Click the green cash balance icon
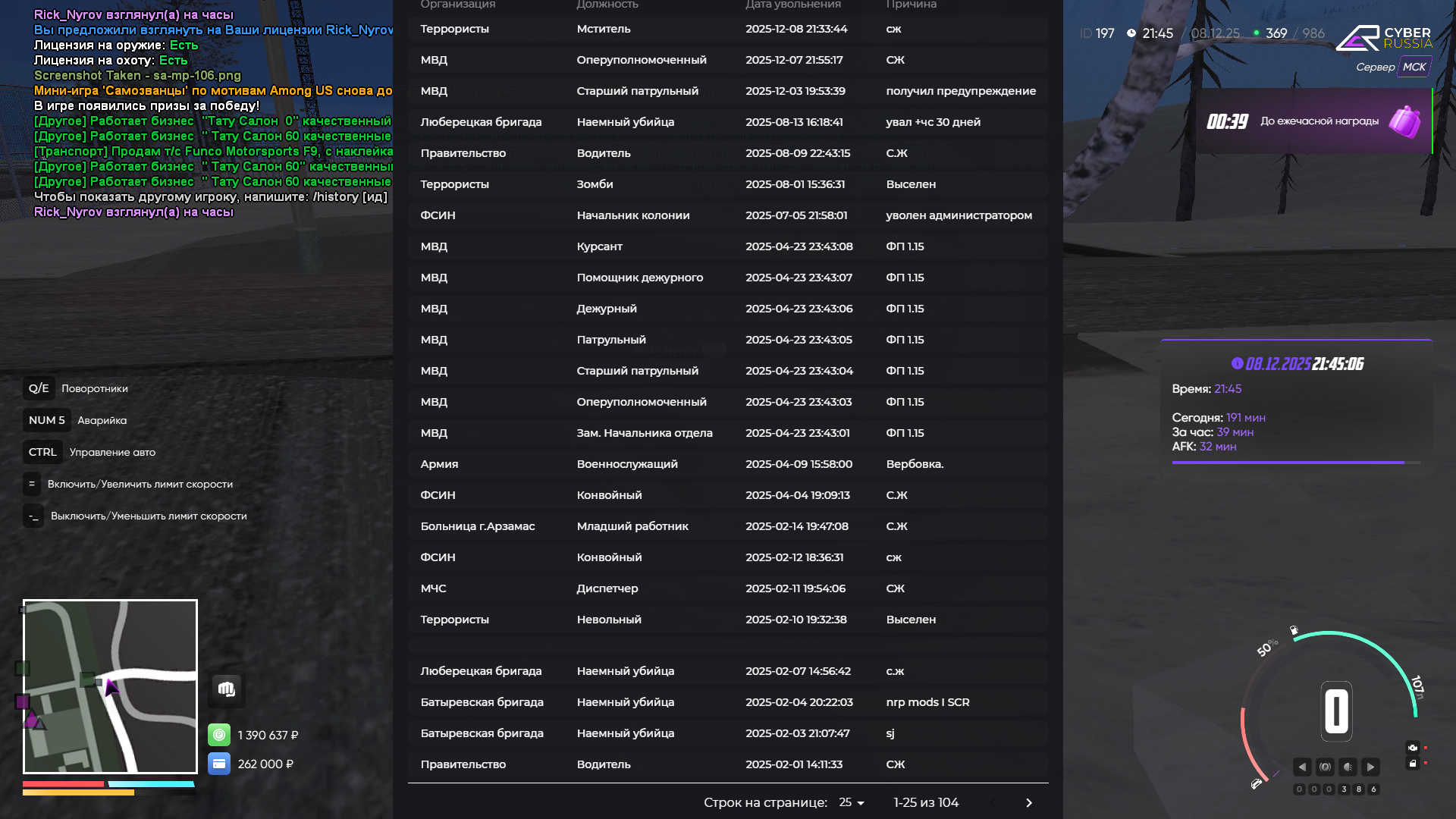Screen dimensions: 1456x819 click(x=219, y=735)
